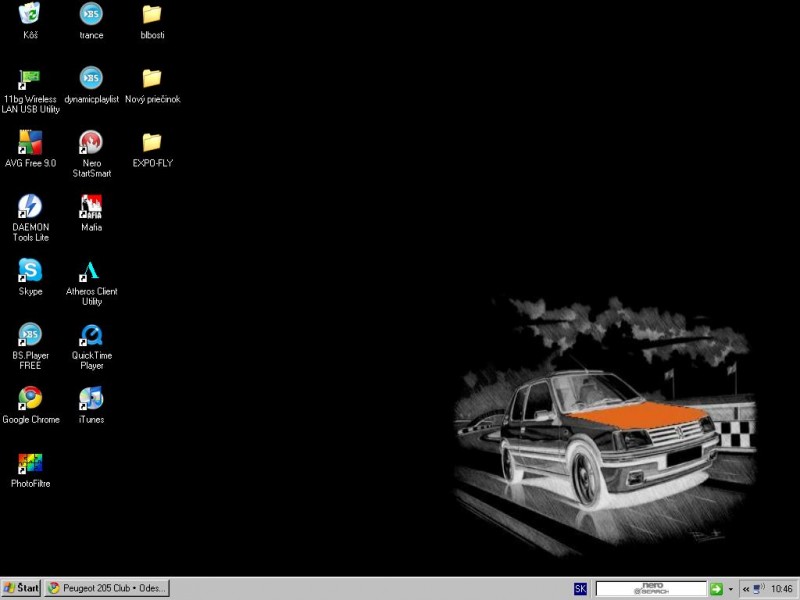This screenshot has height=600, width=800.
Task: Open the Skype desktop icon
Action: coord(30,270)
